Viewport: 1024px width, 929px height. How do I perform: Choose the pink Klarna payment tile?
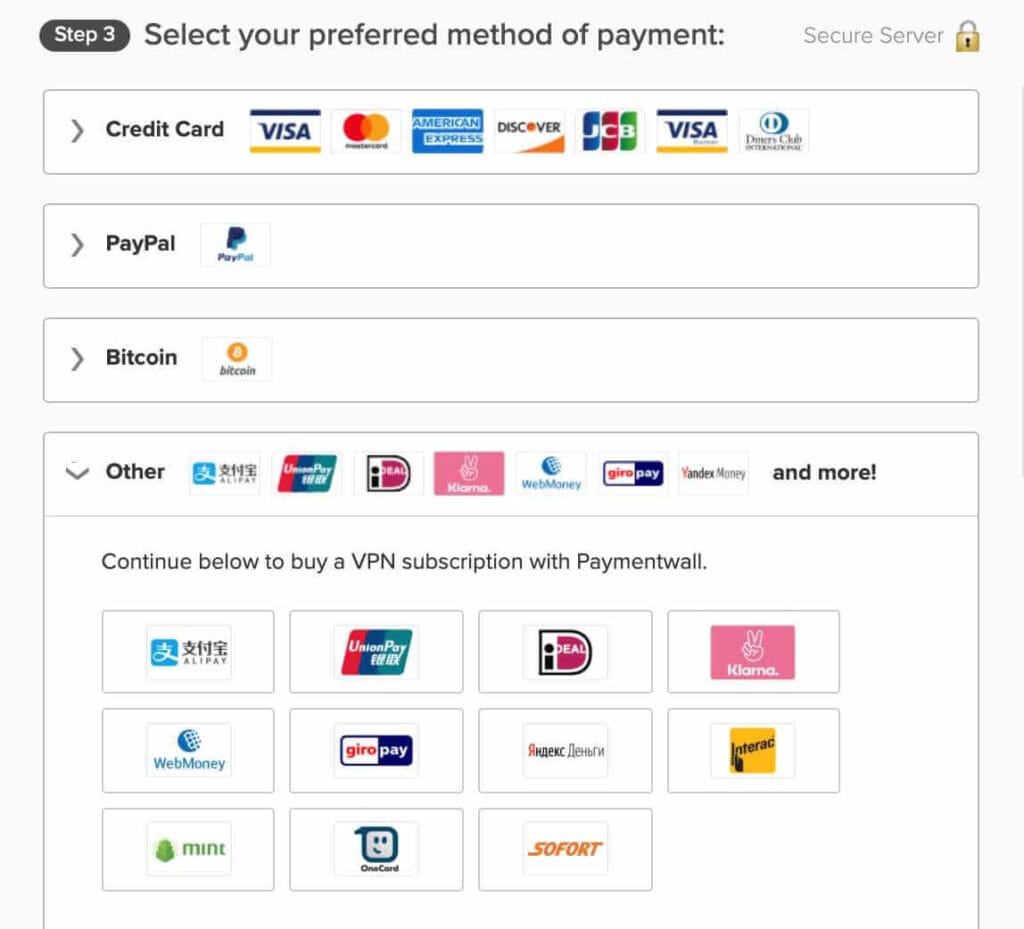[x=753, y=652]
